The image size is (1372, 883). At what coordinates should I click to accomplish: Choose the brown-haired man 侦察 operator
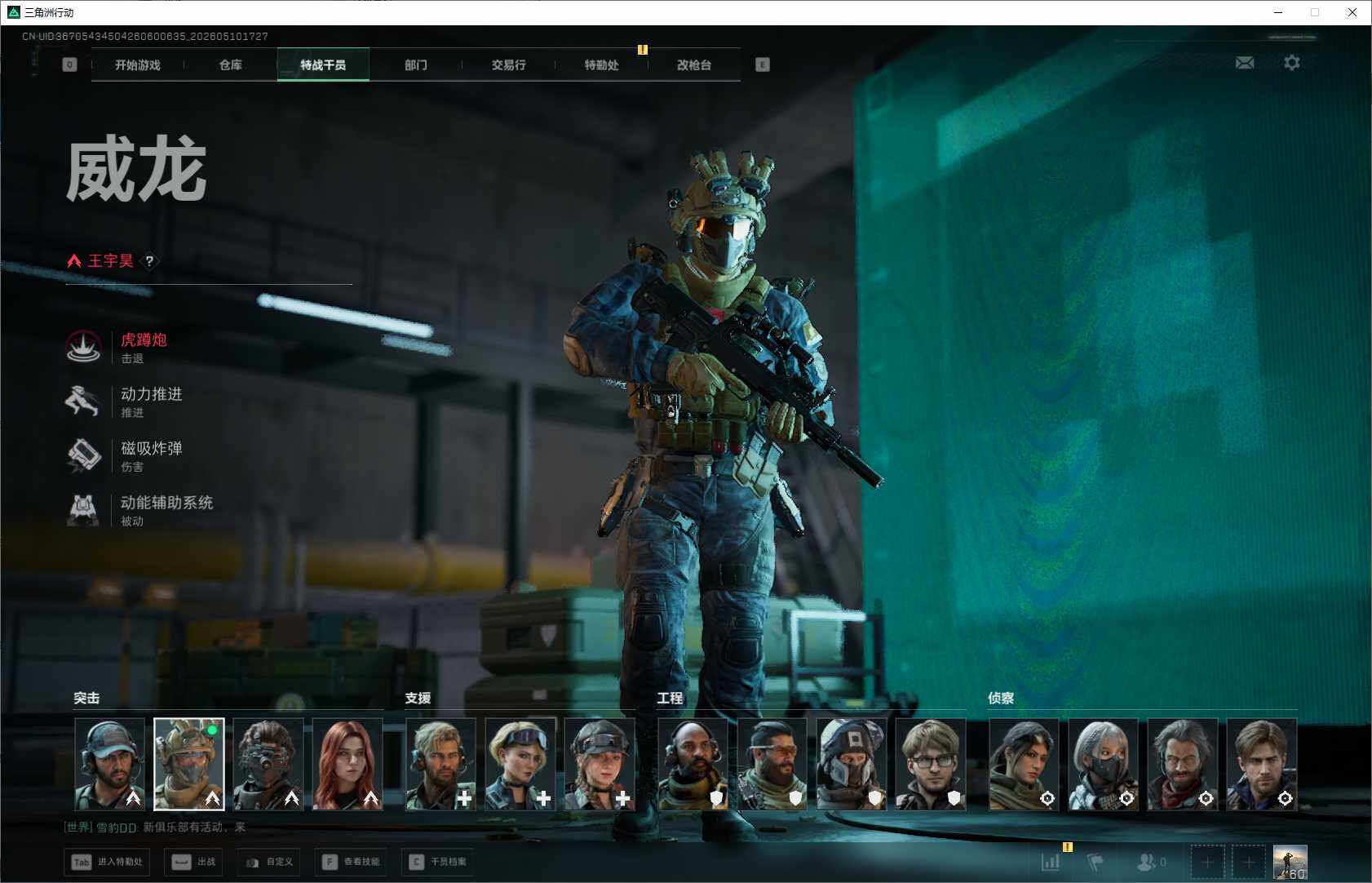click(1261, 765)
